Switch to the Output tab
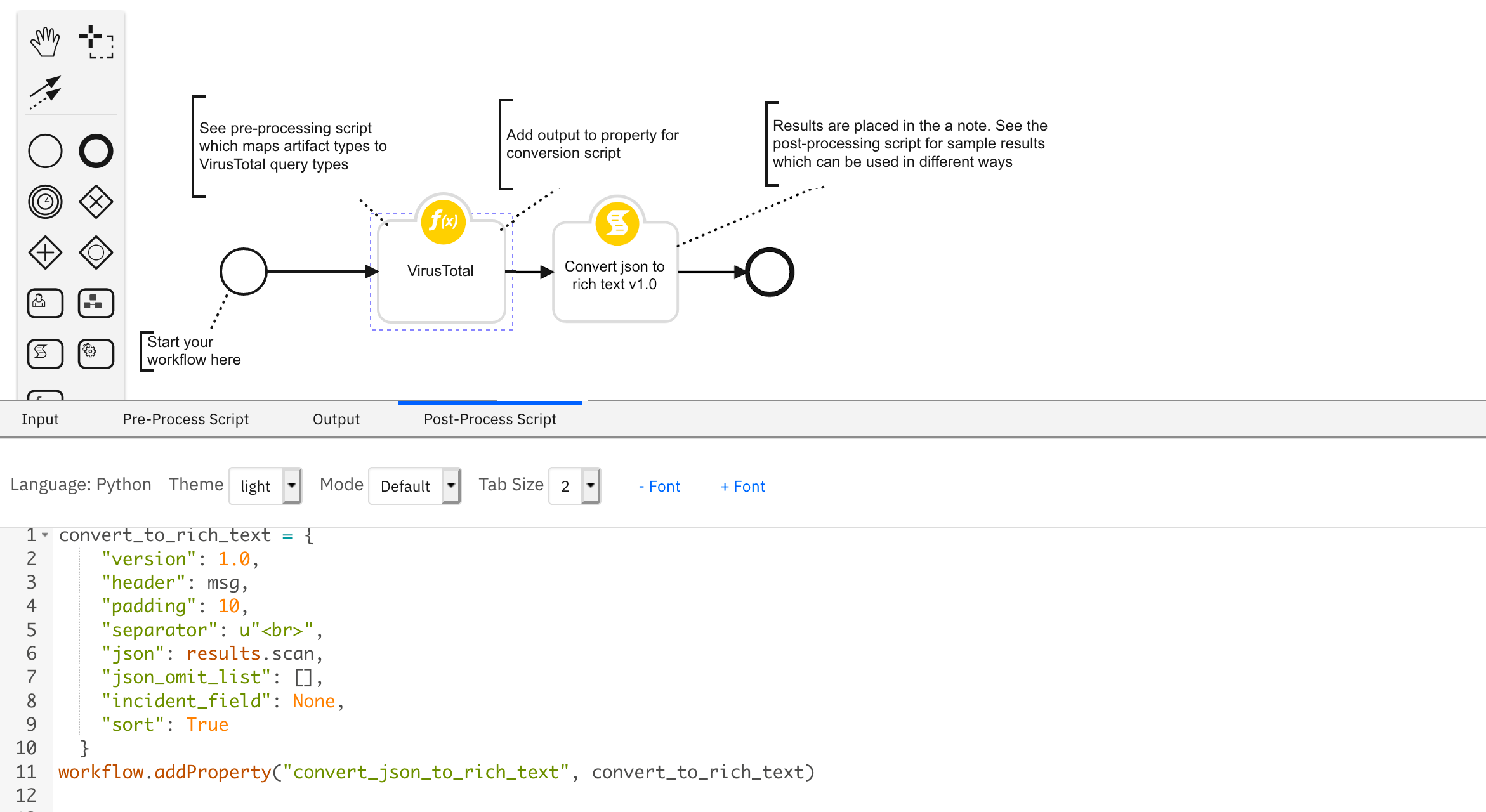 [336, 419]
